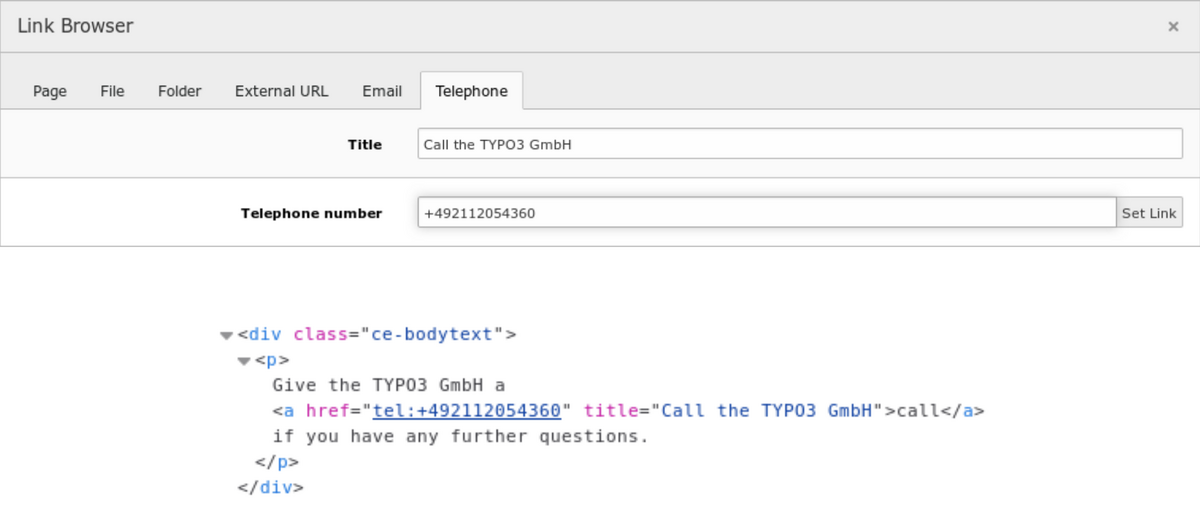
Task: Go to the External URL tab
Action: (281, 91)
